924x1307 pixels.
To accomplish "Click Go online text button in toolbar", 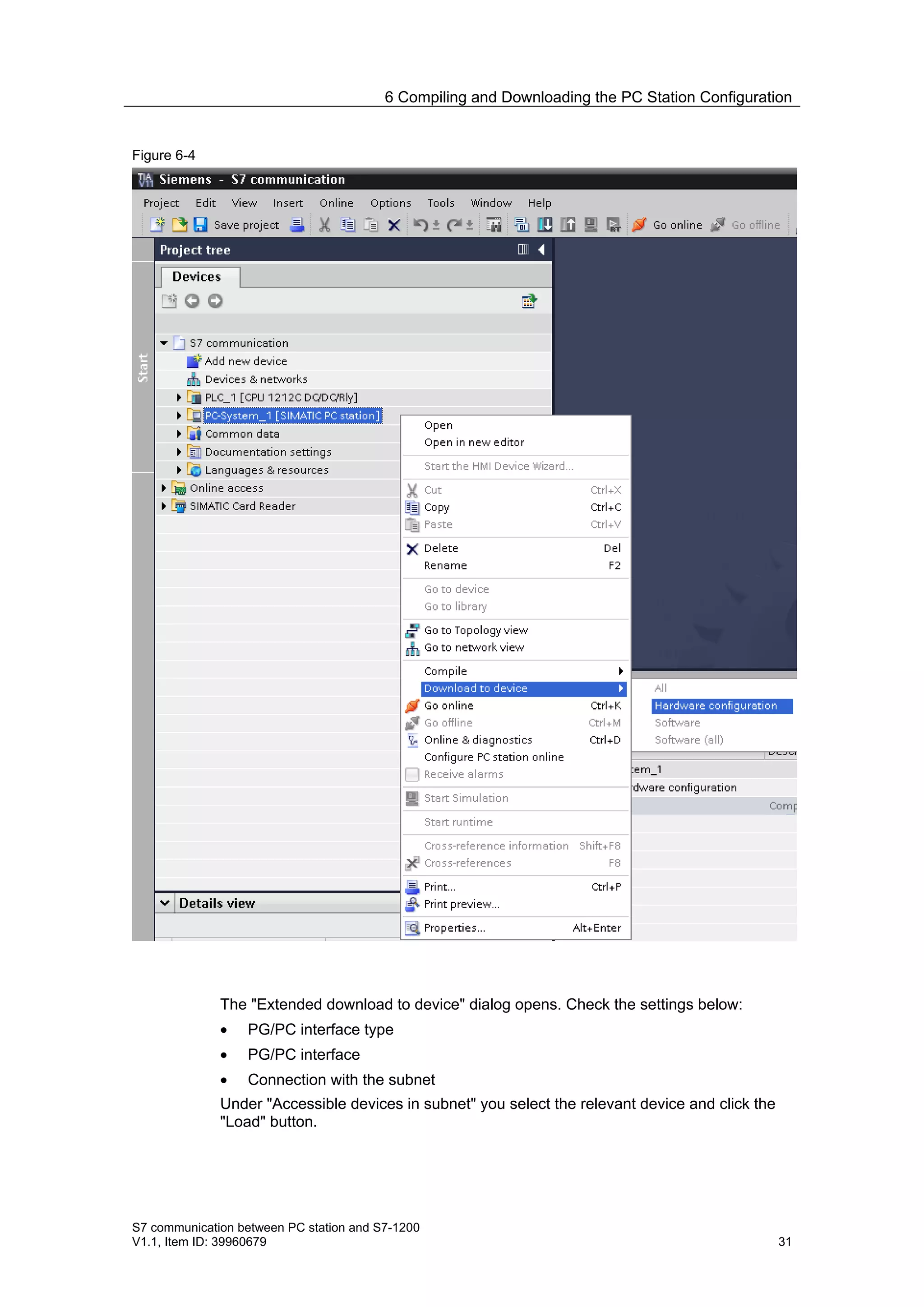I will click(678, 225).
